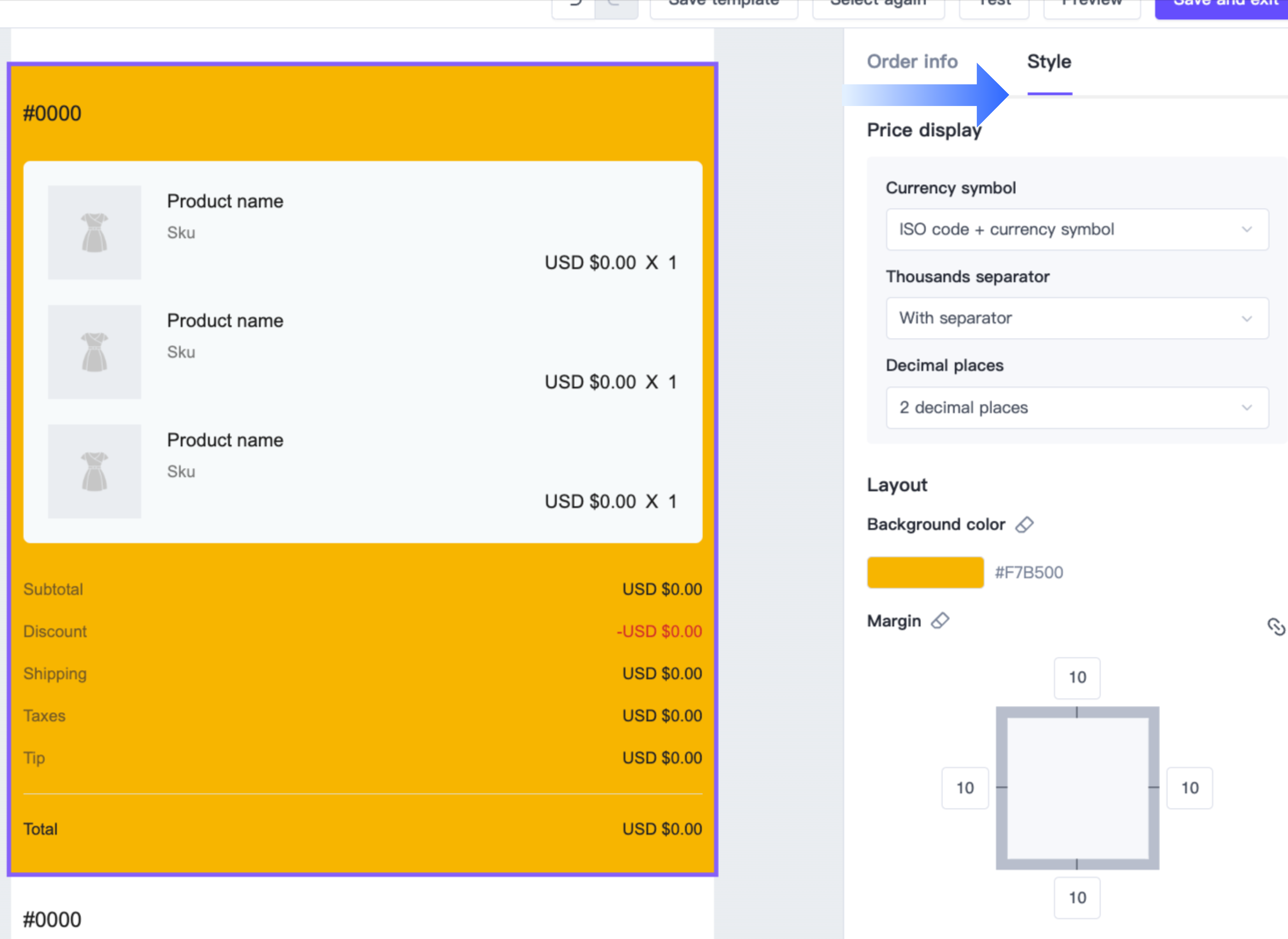
Task: Reset margin with eraser icon
Action: pos(940,621)
